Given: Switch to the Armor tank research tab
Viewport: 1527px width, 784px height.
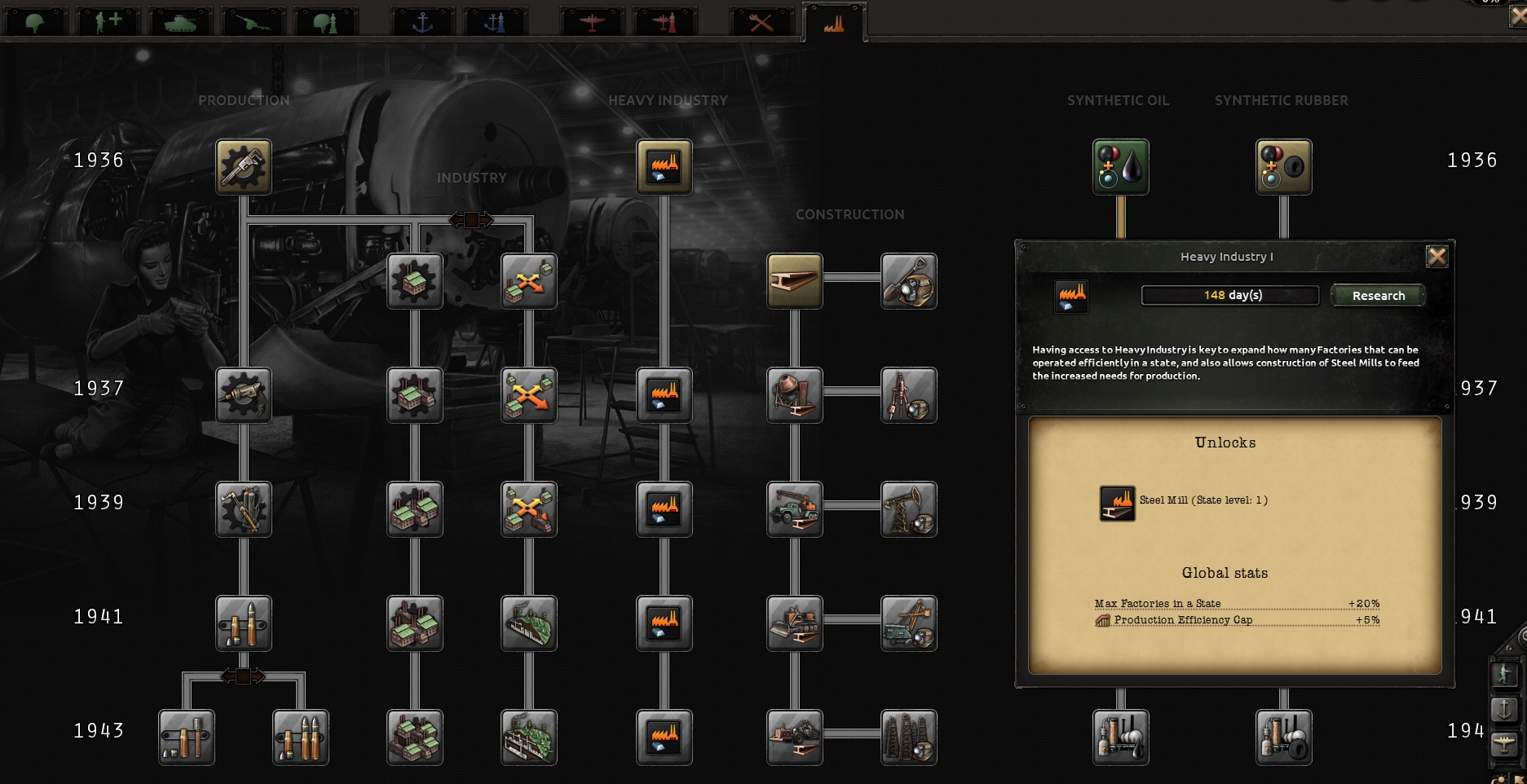Looking at the screenshot, I should (x=180, y=21).
